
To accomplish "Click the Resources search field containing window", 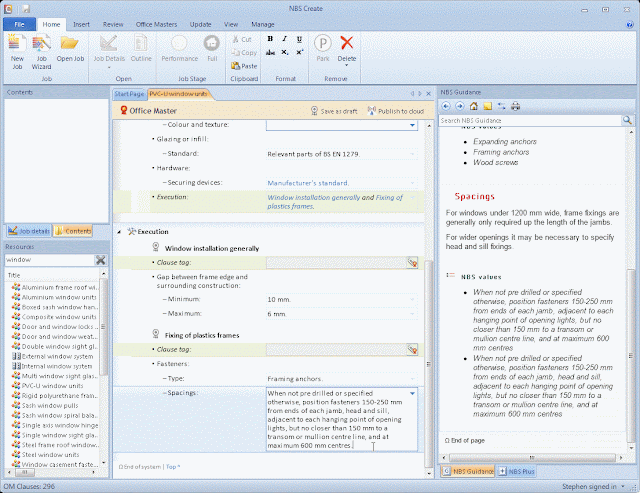I will pos(49,260).
